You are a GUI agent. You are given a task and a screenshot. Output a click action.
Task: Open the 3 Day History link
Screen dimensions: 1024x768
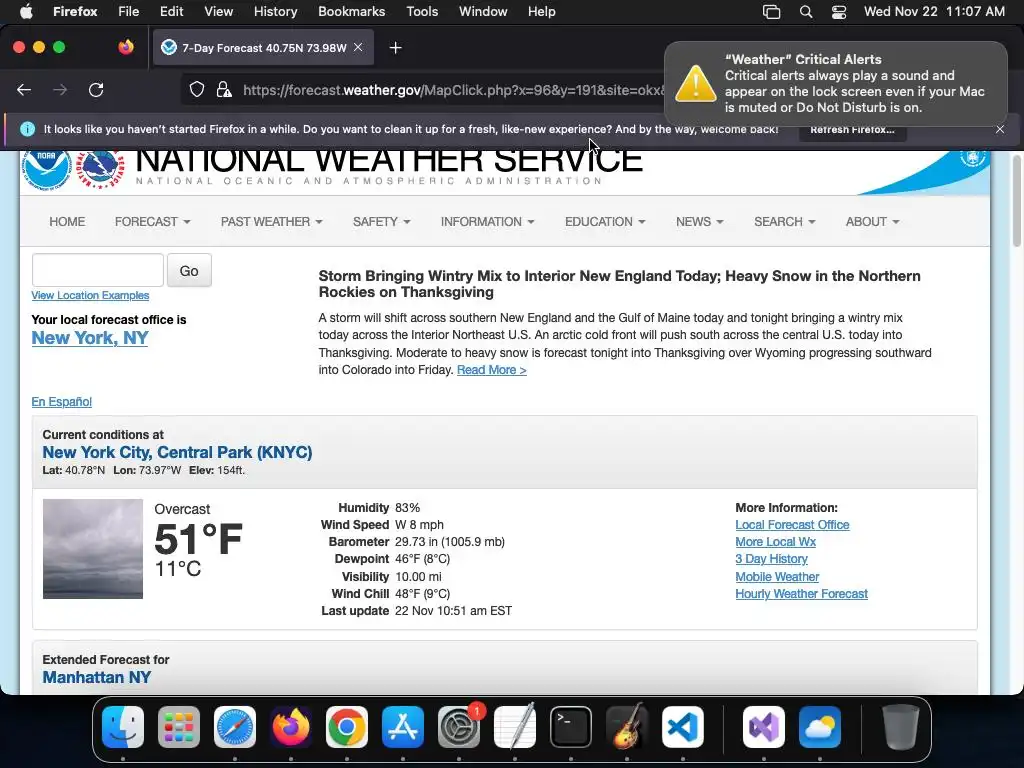coord(771,559)
